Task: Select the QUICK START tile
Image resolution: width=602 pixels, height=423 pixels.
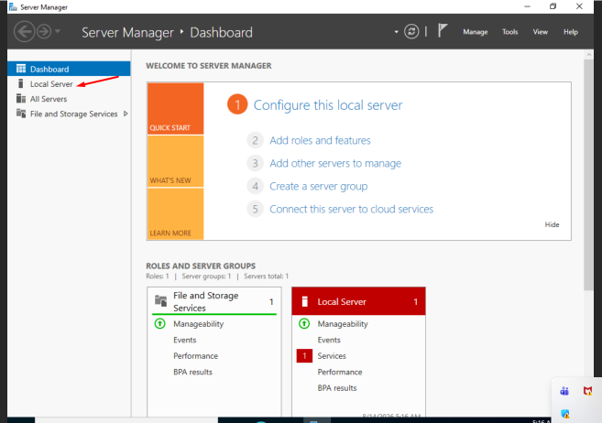Action: (x=175, y=108)
